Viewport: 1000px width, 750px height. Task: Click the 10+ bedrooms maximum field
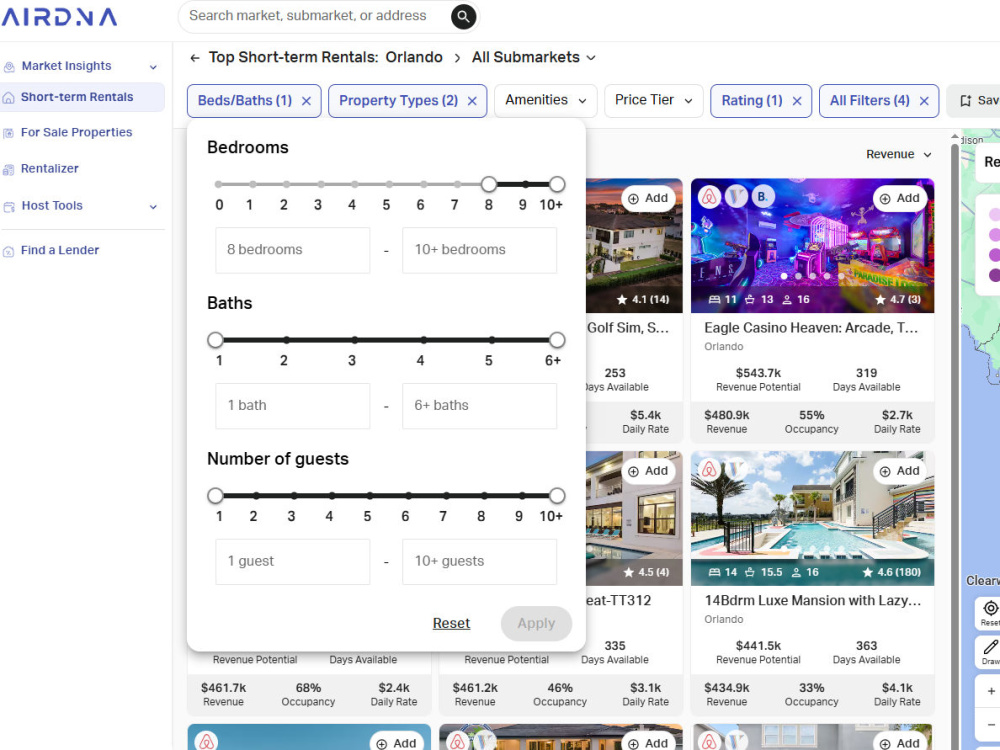480,250
